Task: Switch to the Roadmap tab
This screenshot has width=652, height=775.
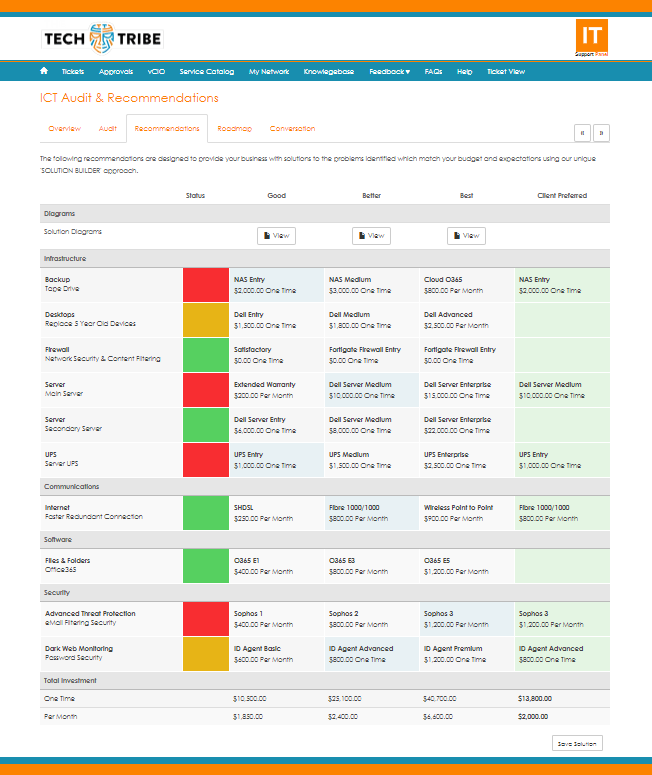Action: (234, 129)
